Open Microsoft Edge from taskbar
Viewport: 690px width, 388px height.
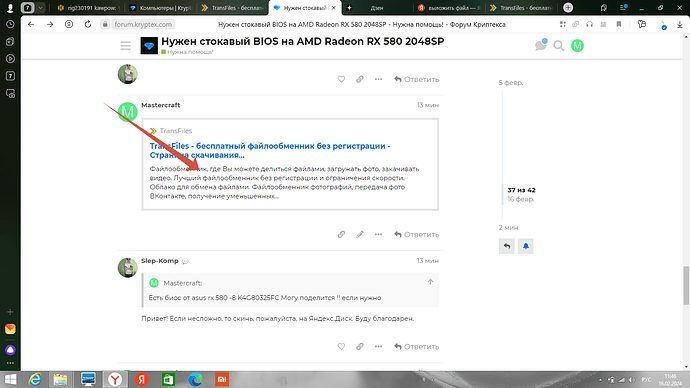pyautogui.click(x=195, y=379)
